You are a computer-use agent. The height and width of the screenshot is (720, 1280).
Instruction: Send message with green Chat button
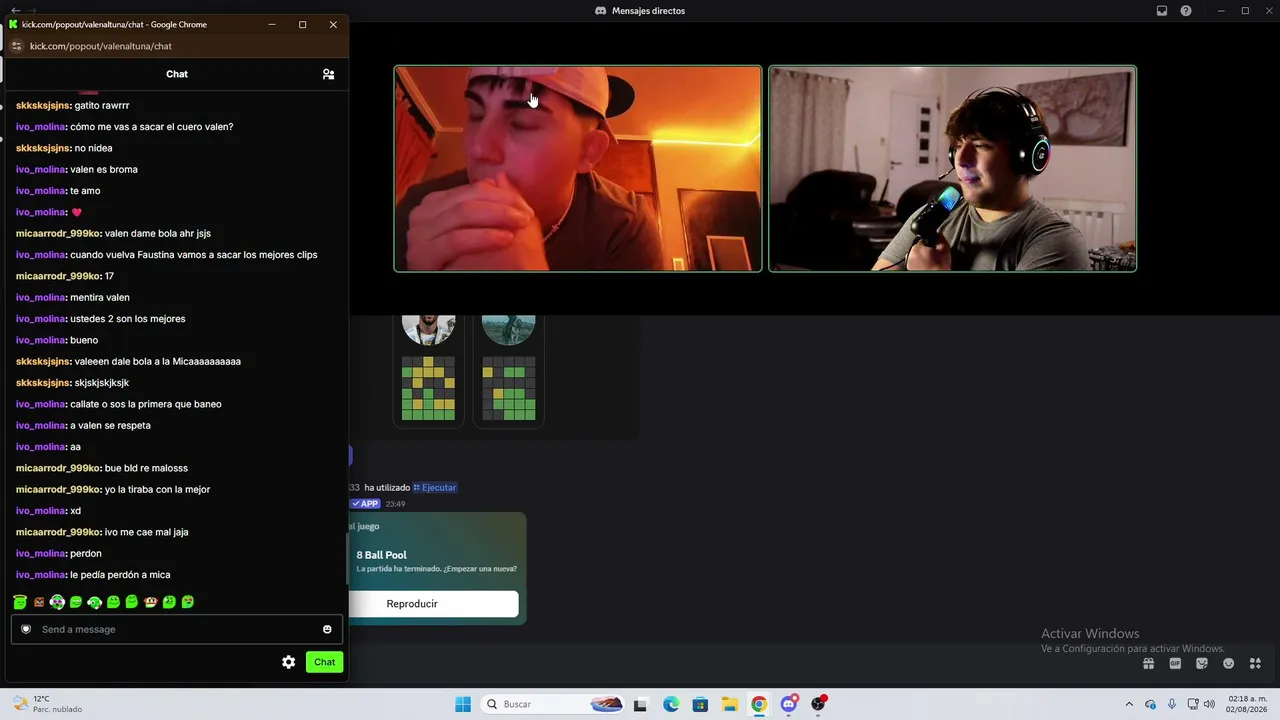coord(325,662)
